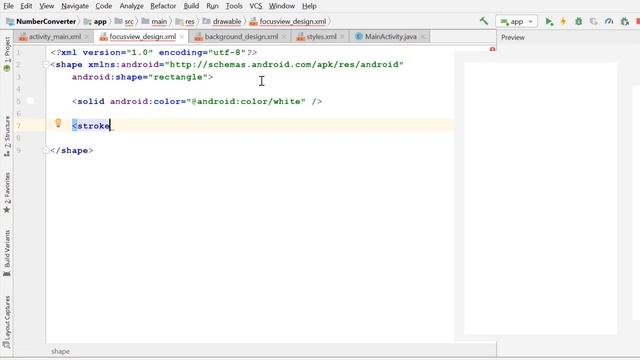The height and width of the screenshot is (360, 640).
Task: Open the Favorites tool window
Action: point(7,193)
